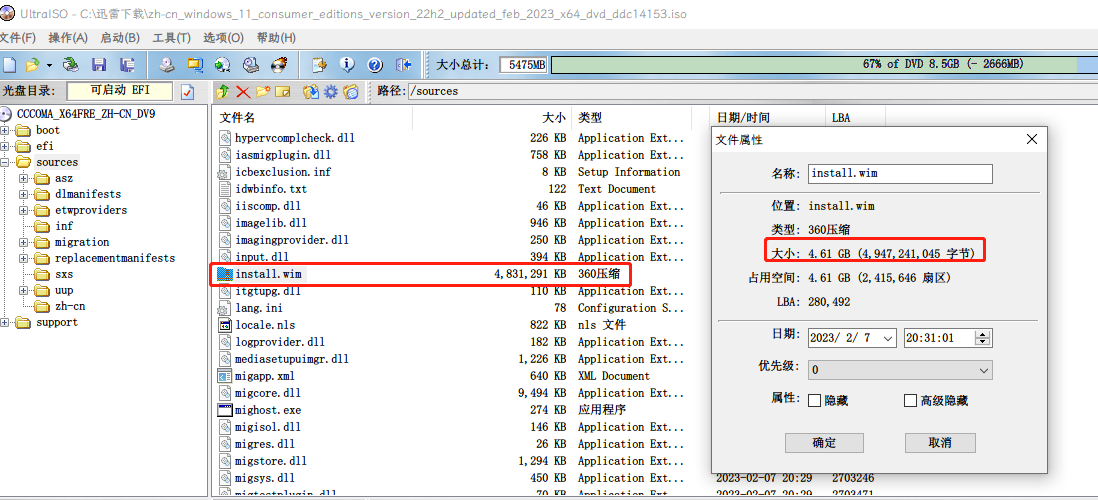Click the 名称 install.wim input field
1098x500 pixels.
(900, 174)
